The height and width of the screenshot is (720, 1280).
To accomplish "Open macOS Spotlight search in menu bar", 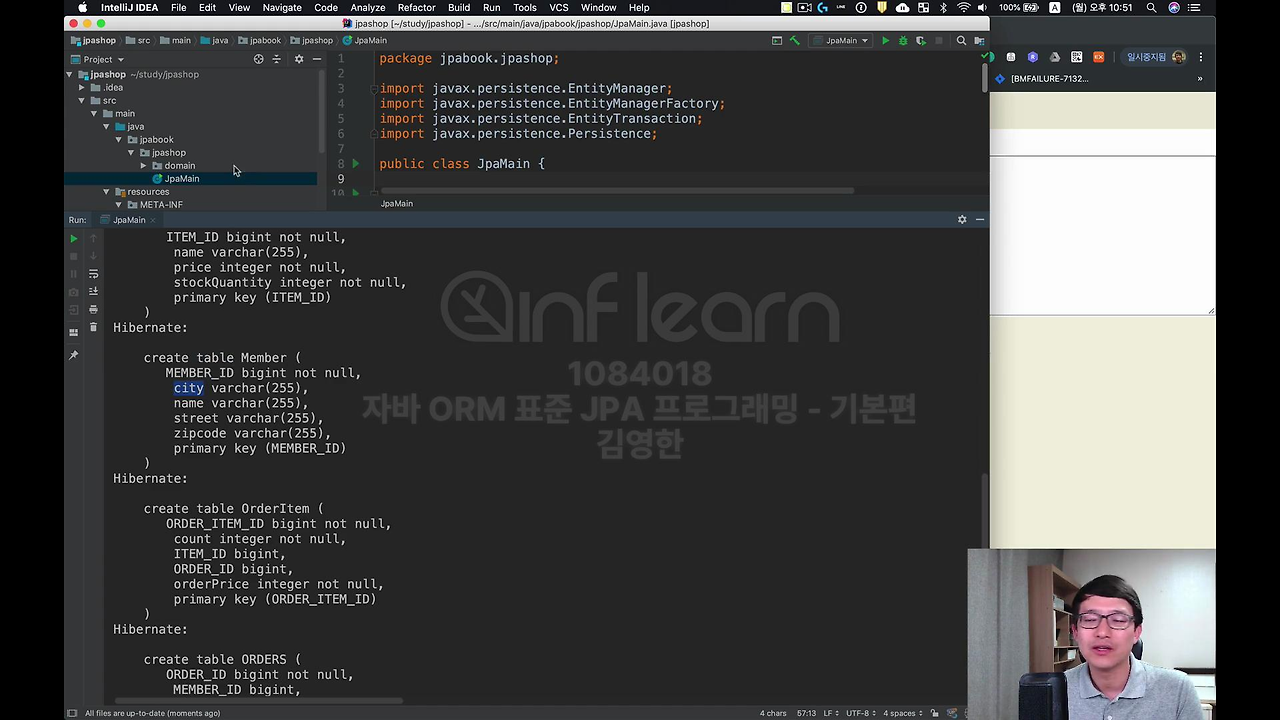I will (x=1151, y=7).
